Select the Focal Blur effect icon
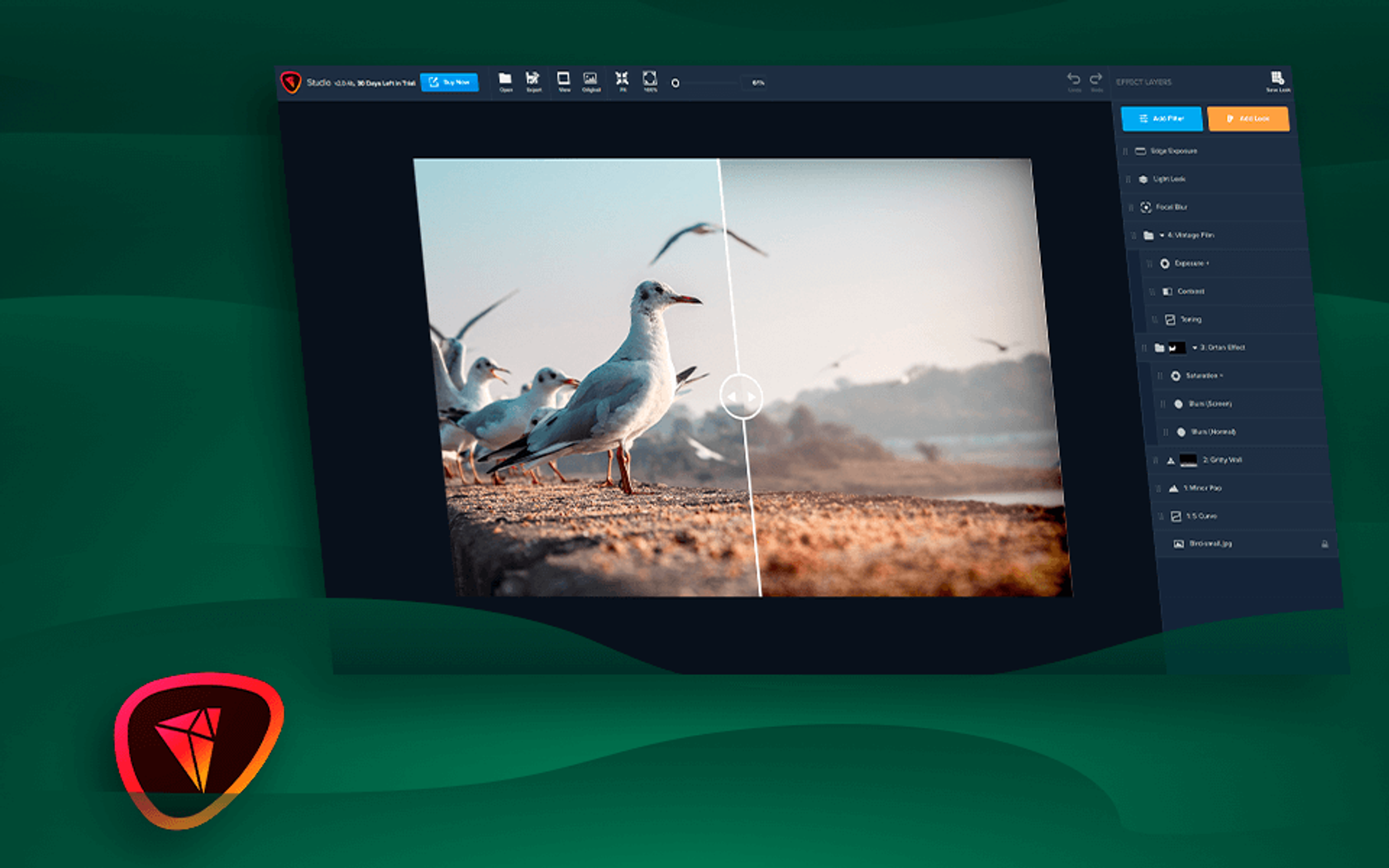 1148,207
